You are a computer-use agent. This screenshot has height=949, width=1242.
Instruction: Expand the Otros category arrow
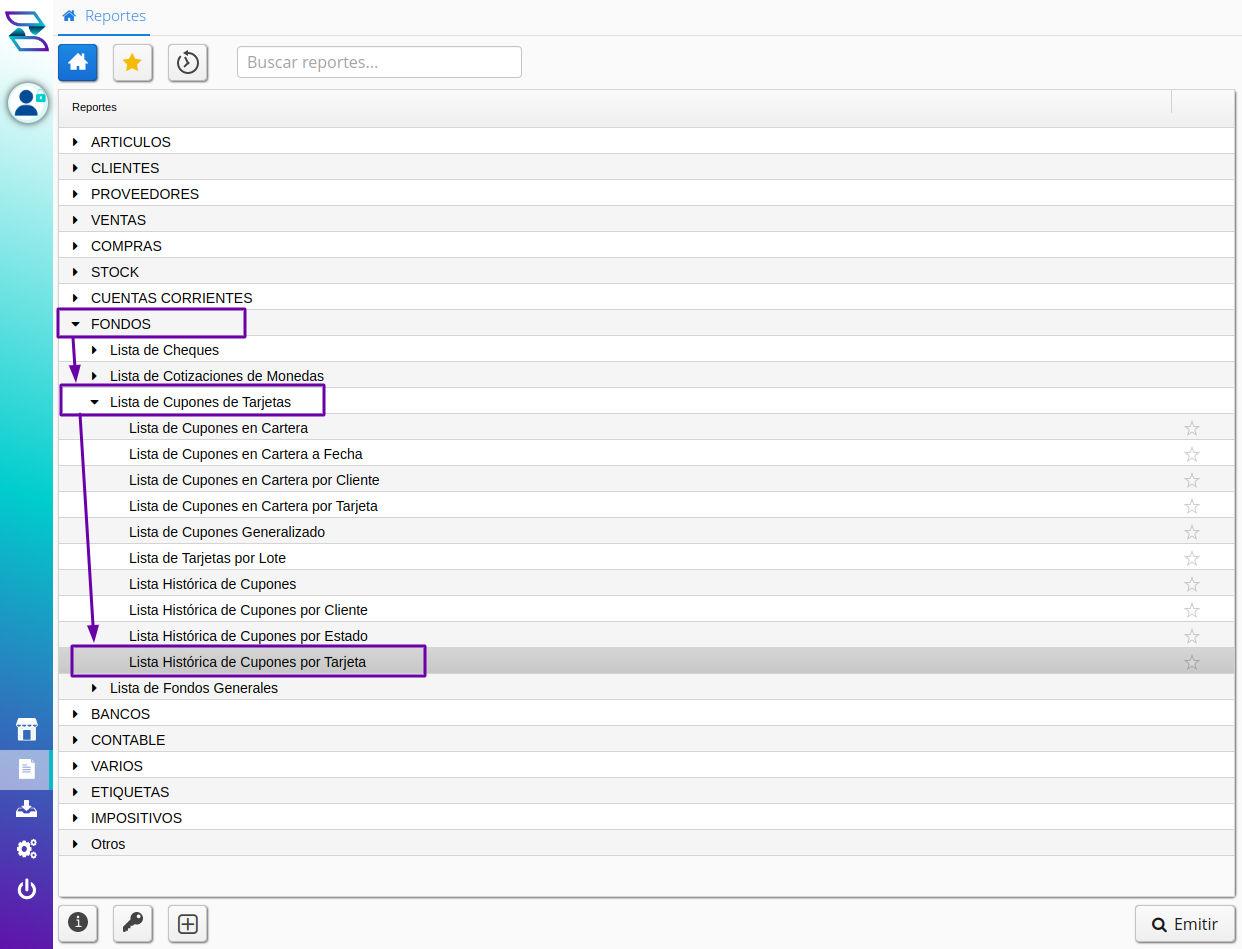(75, 844)
